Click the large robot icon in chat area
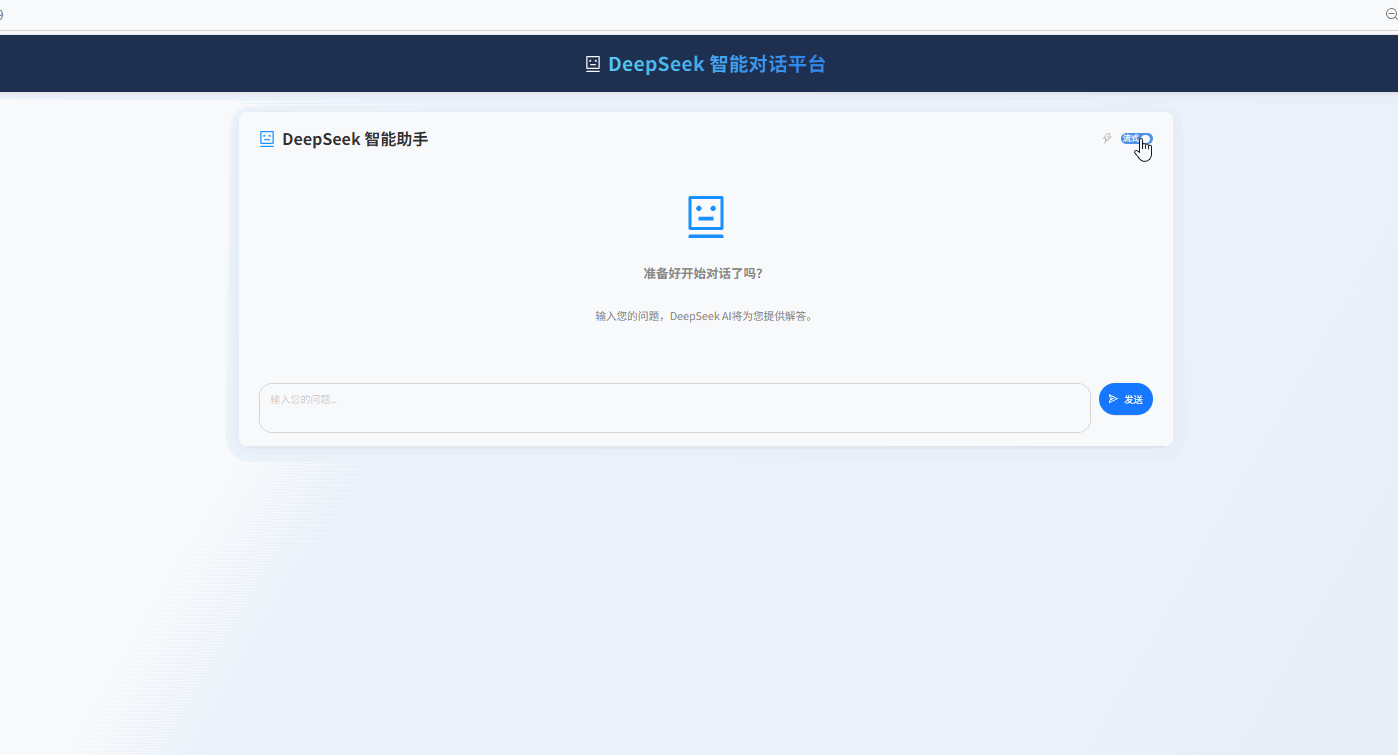This screenshot has height=755, width=1398. click(706, 217)
